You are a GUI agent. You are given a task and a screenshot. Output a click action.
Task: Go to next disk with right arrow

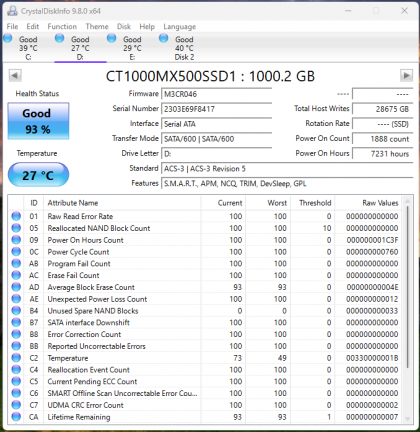pyautogui.click(x=406, y=75)
